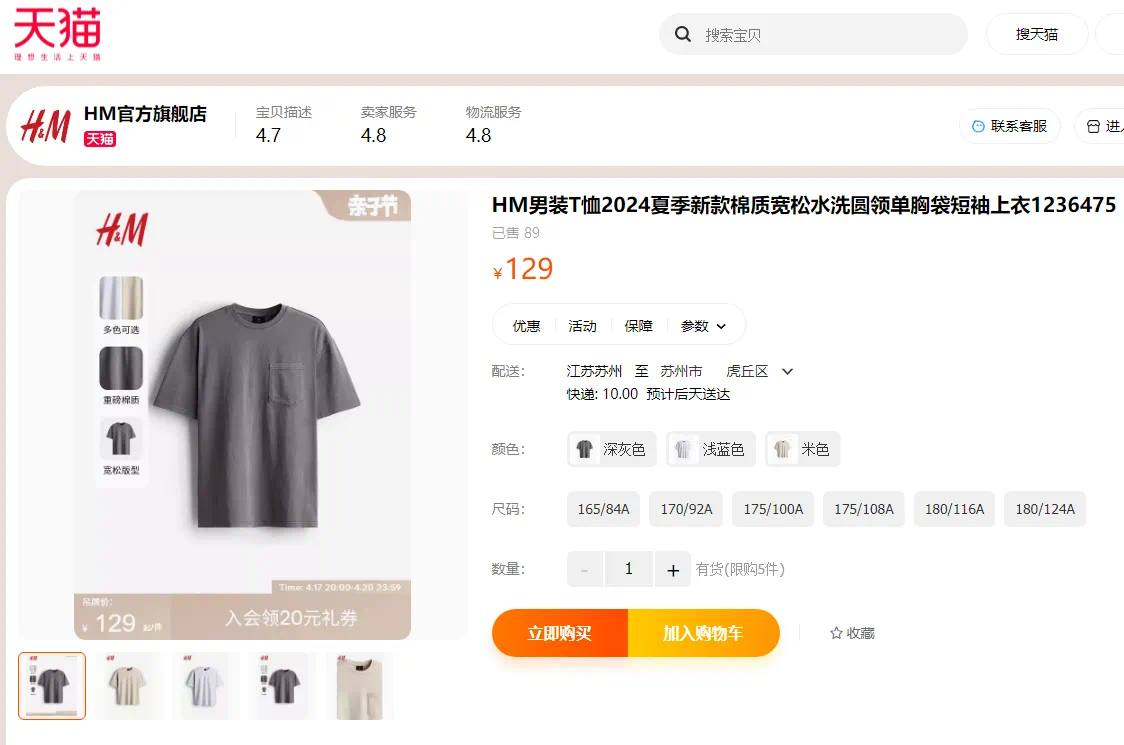Decrease quantity with minus button

tap(585, 569)
